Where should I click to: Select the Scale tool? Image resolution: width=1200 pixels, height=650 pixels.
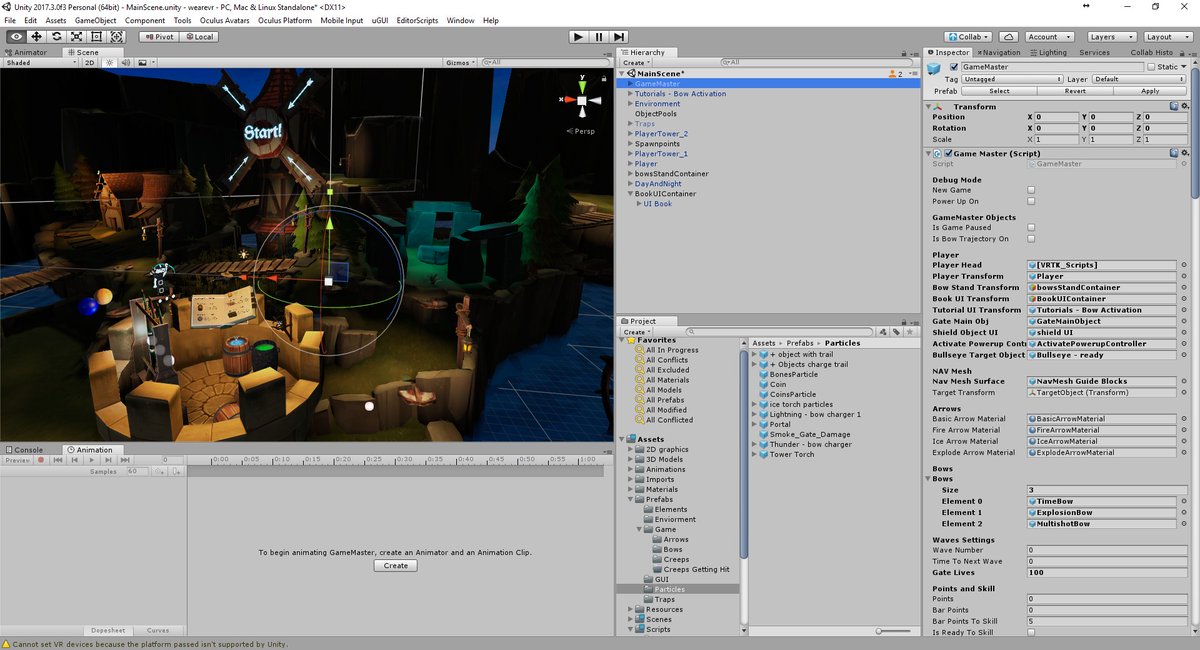pos(78,36)
